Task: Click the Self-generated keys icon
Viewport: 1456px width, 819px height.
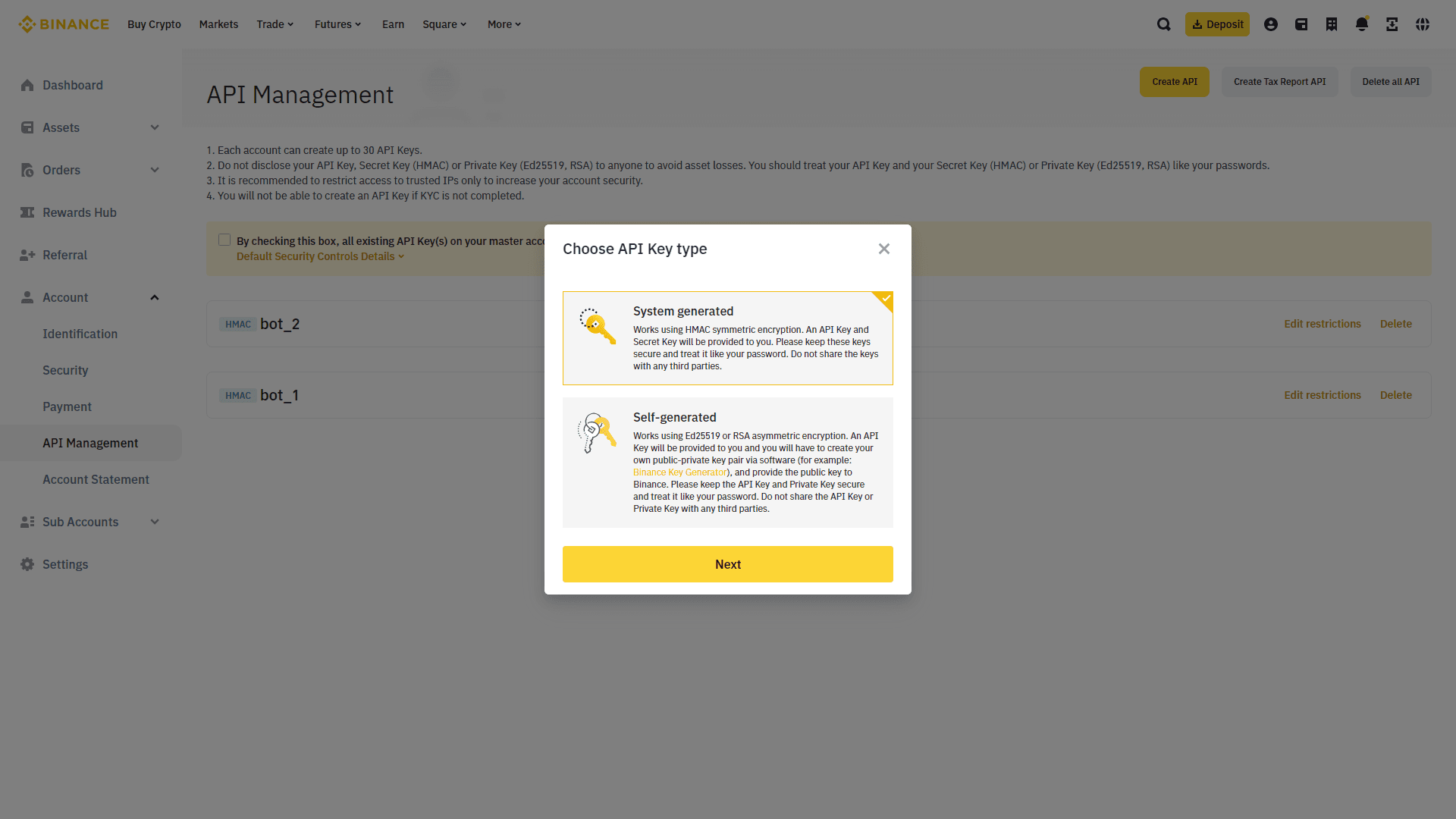Action: point(598,432)
